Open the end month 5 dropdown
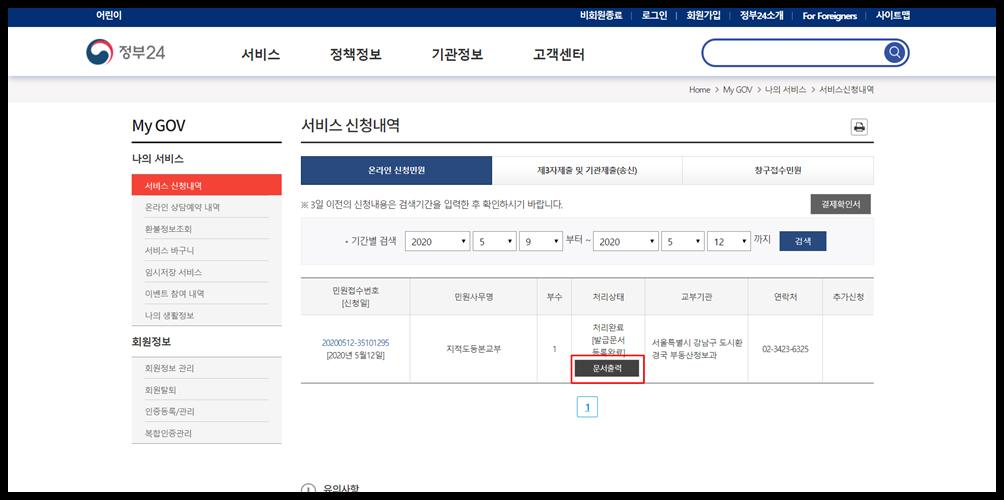The image size is (1004, 500). point(683,241)
